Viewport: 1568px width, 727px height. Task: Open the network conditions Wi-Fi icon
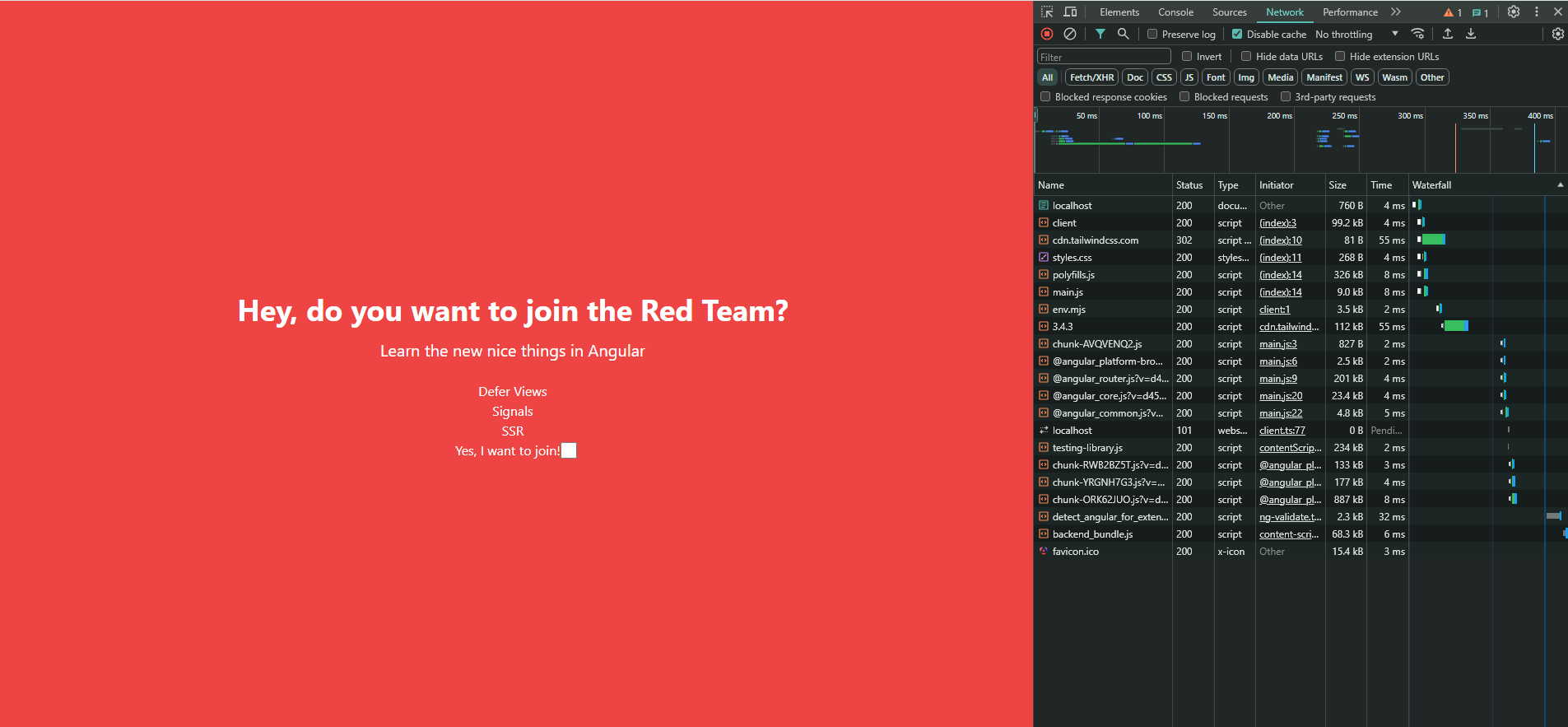tap(1417, 34)
